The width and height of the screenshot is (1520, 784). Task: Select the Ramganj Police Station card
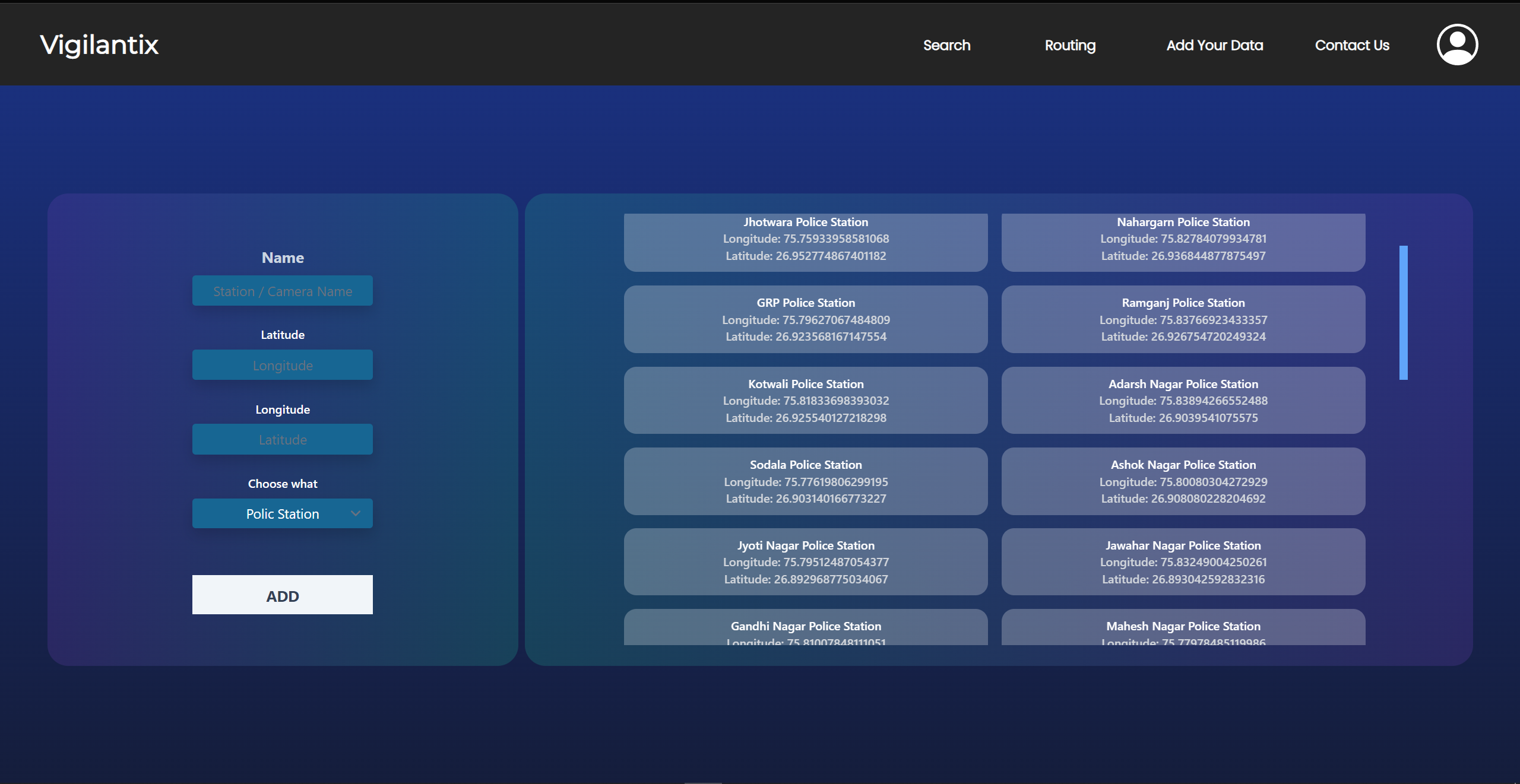click(x=1183, y=319)
